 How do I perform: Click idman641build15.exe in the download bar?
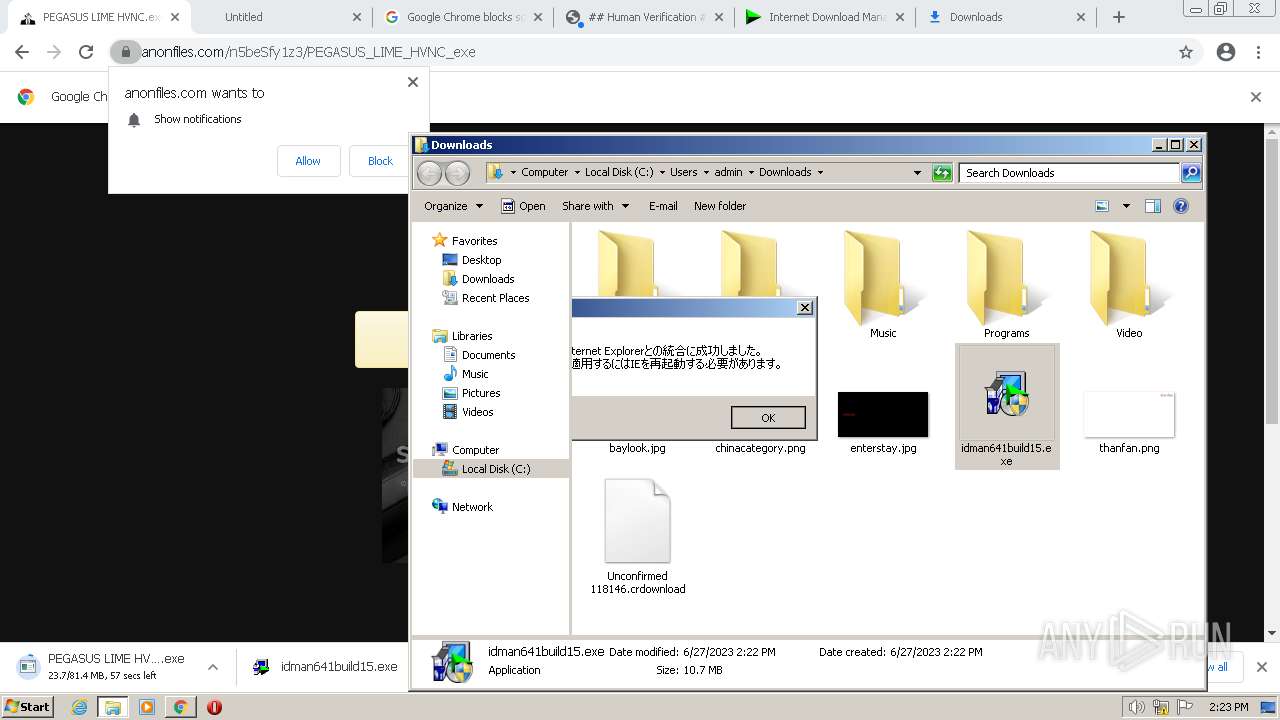(x=325, y=667)
